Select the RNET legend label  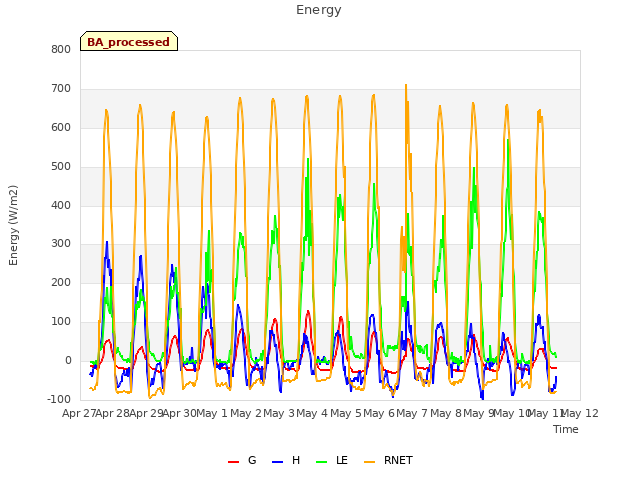point(398,460)
